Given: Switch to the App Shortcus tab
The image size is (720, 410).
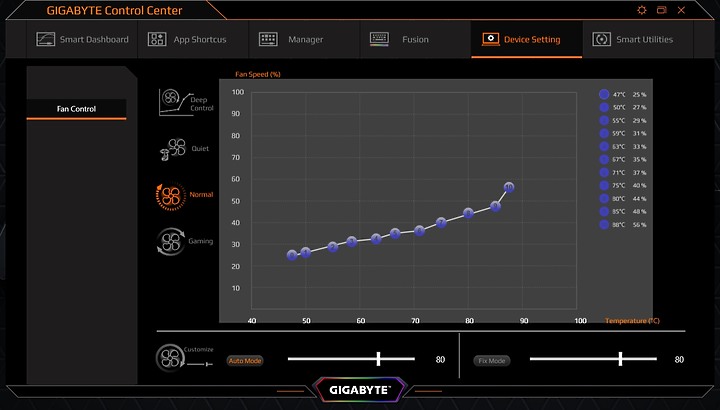Looking at the screenshot, I should click(x=193, y=39).
